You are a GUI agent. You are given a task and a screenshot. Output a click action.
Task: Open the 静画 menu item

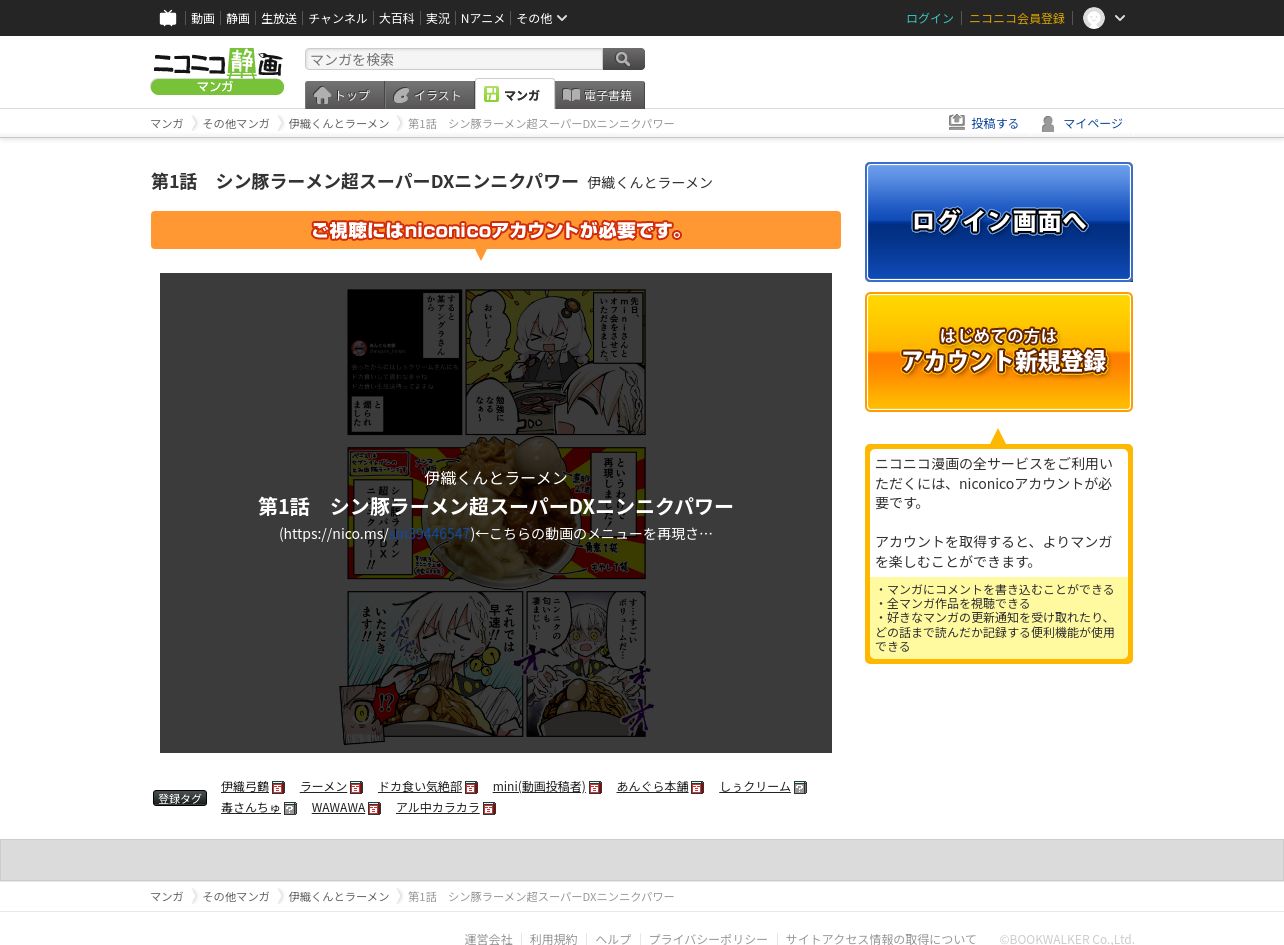238,18
